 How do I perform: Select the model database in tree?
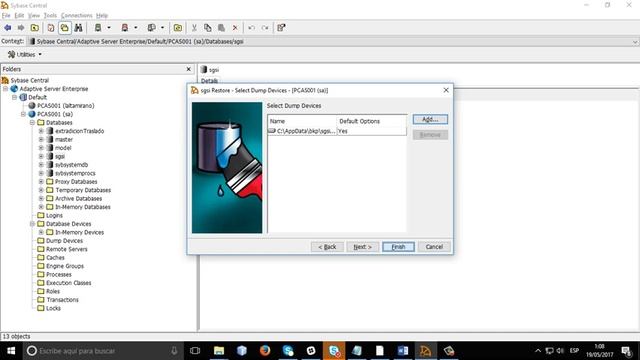click(x=63, y=148)
